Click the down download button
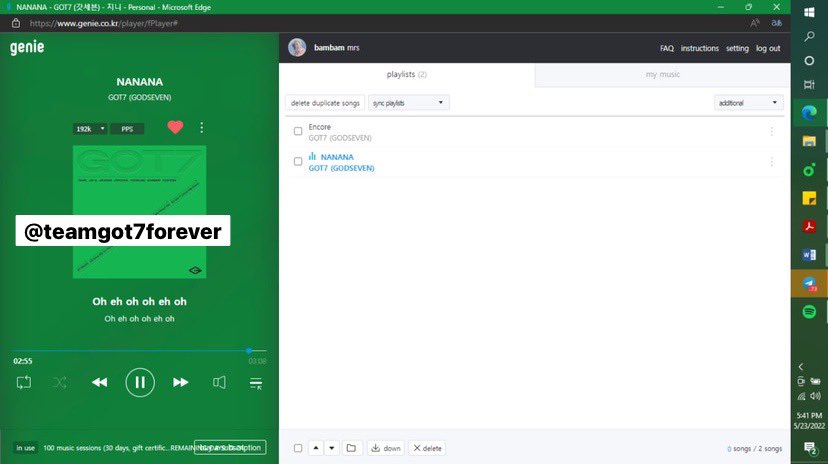828x464 pixels. (x=386, y=448)
